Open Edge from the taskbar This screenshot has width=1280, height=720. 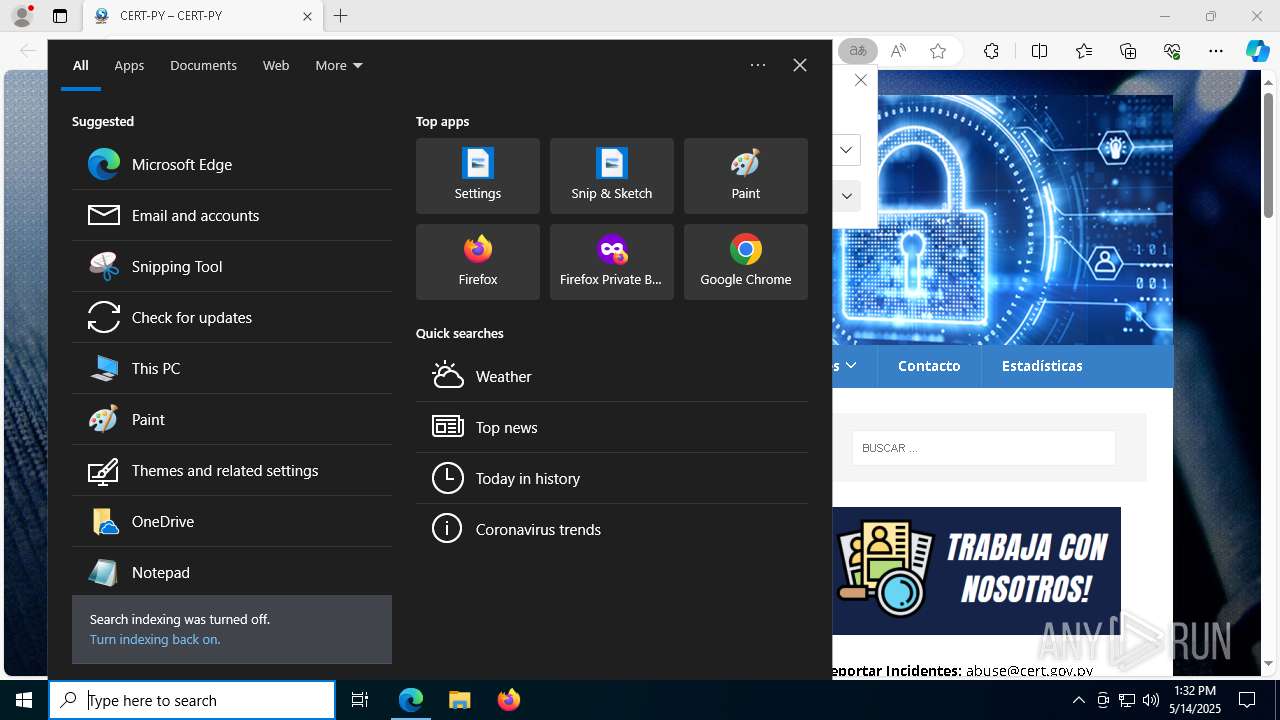tap(411, 700)
